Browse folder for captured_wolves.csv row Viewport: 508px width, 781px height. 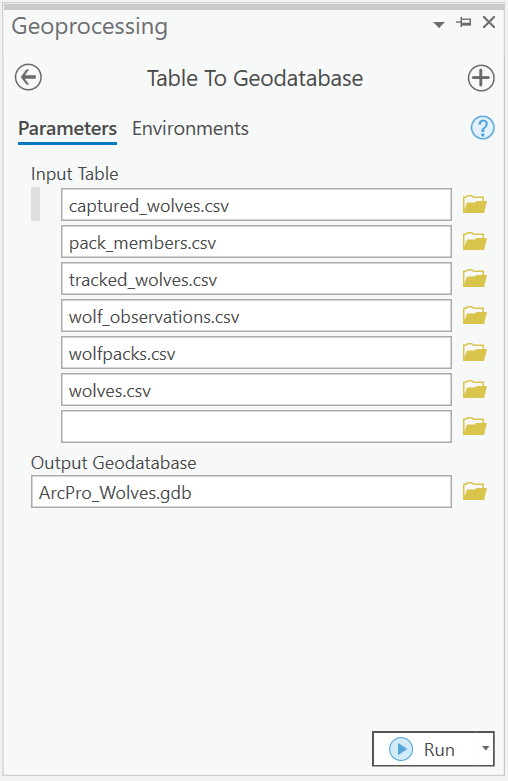pos(475,204)
